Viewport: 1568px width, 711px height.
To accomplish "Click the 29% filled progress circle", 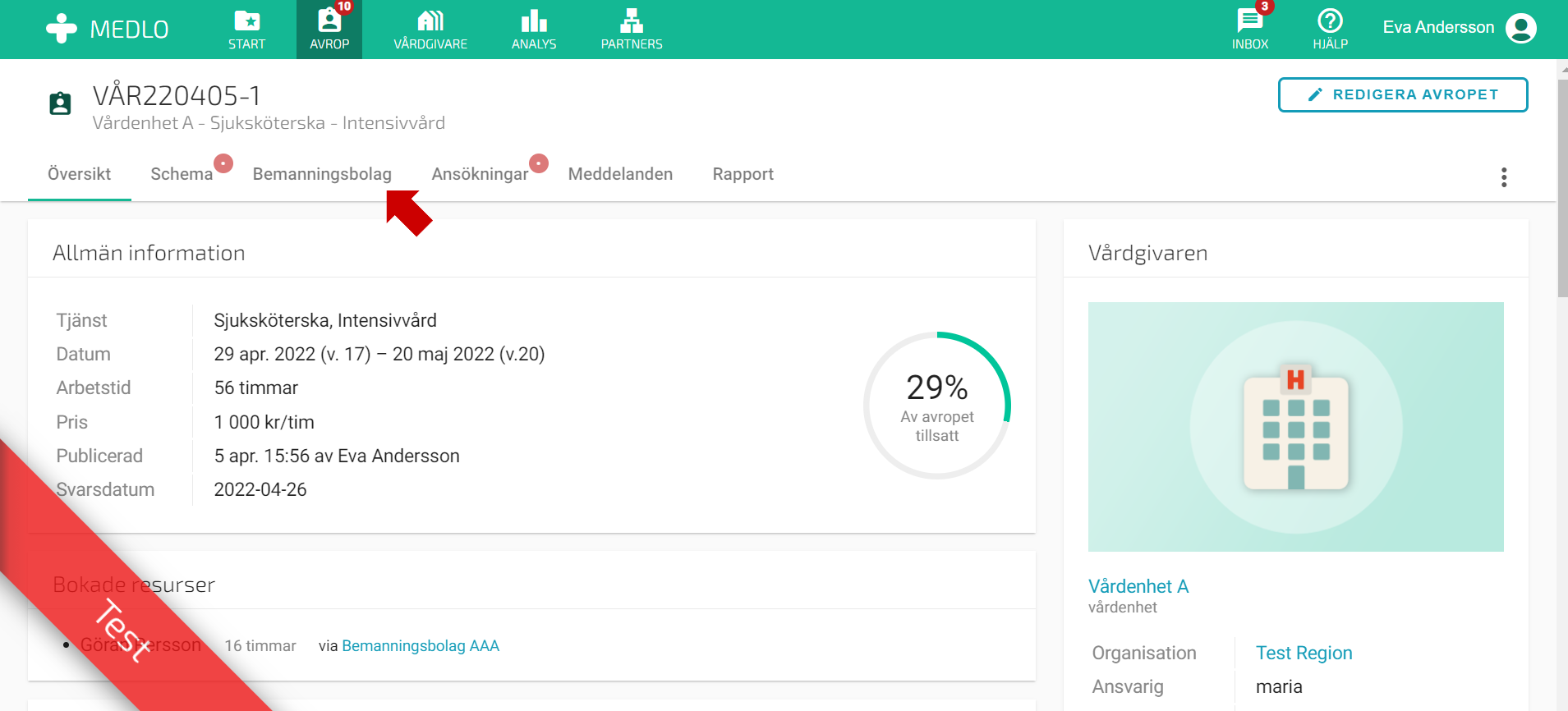I will 937,406.
